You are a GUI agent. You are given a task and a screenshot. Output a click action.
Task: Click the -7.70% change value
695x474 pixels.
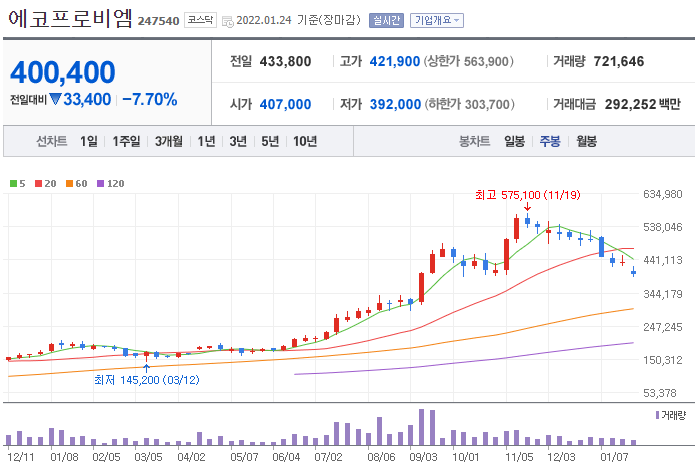pos(150,99)
